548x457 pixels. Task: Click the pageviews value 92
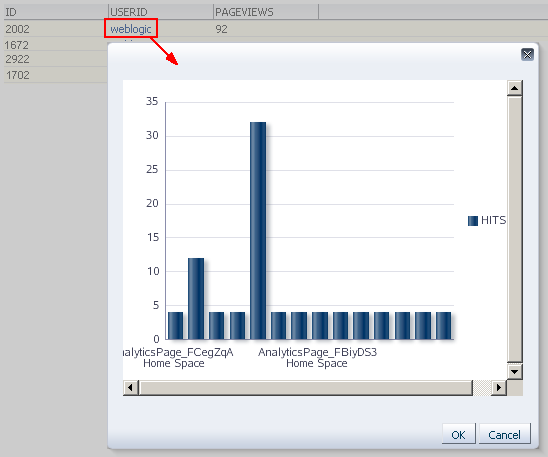221,29
